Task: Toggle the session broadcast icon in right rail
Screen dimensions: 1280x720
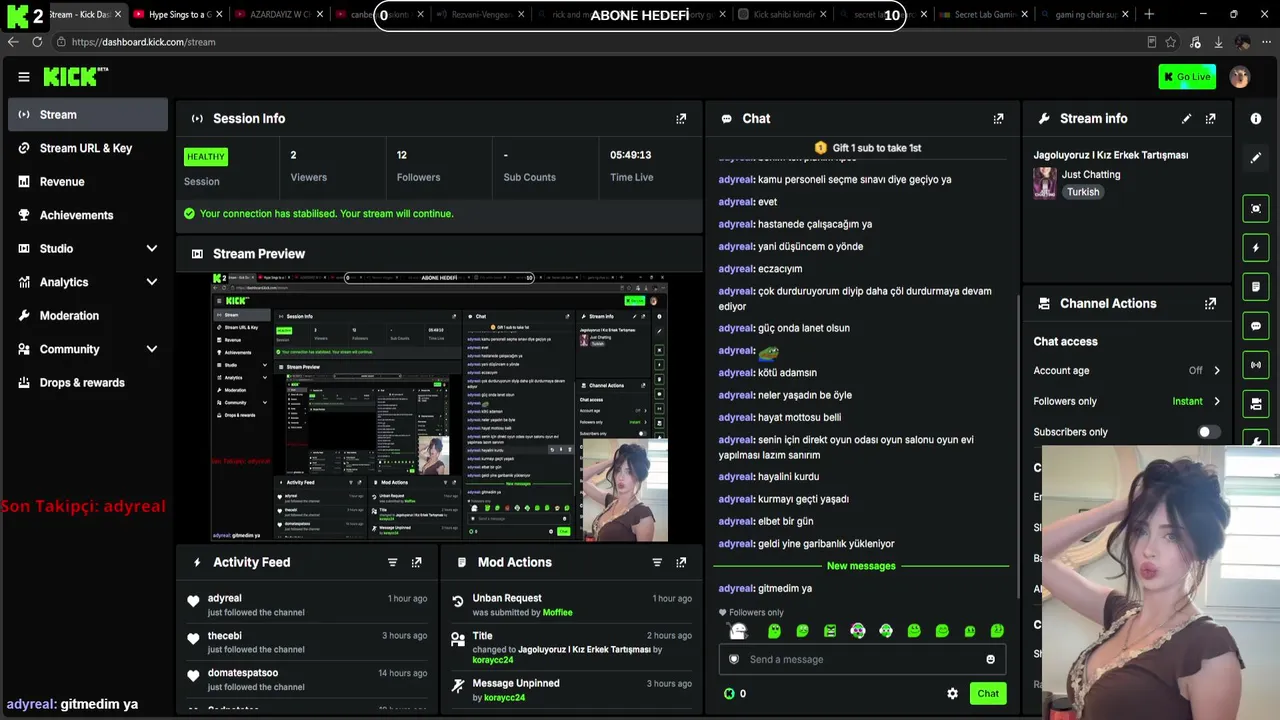Action: 1256,365
